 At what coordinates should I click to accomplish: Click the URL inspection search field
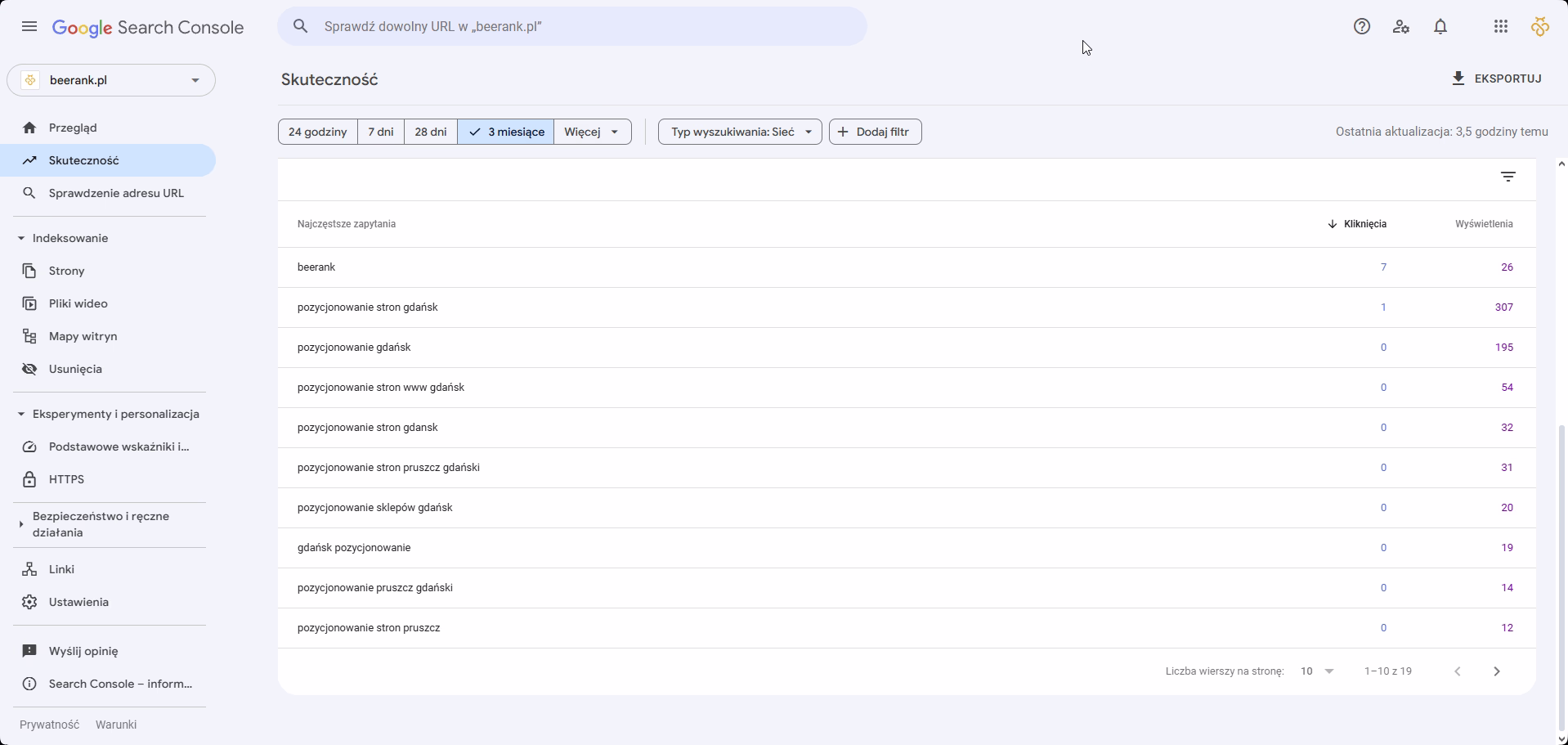coord(572,26)
